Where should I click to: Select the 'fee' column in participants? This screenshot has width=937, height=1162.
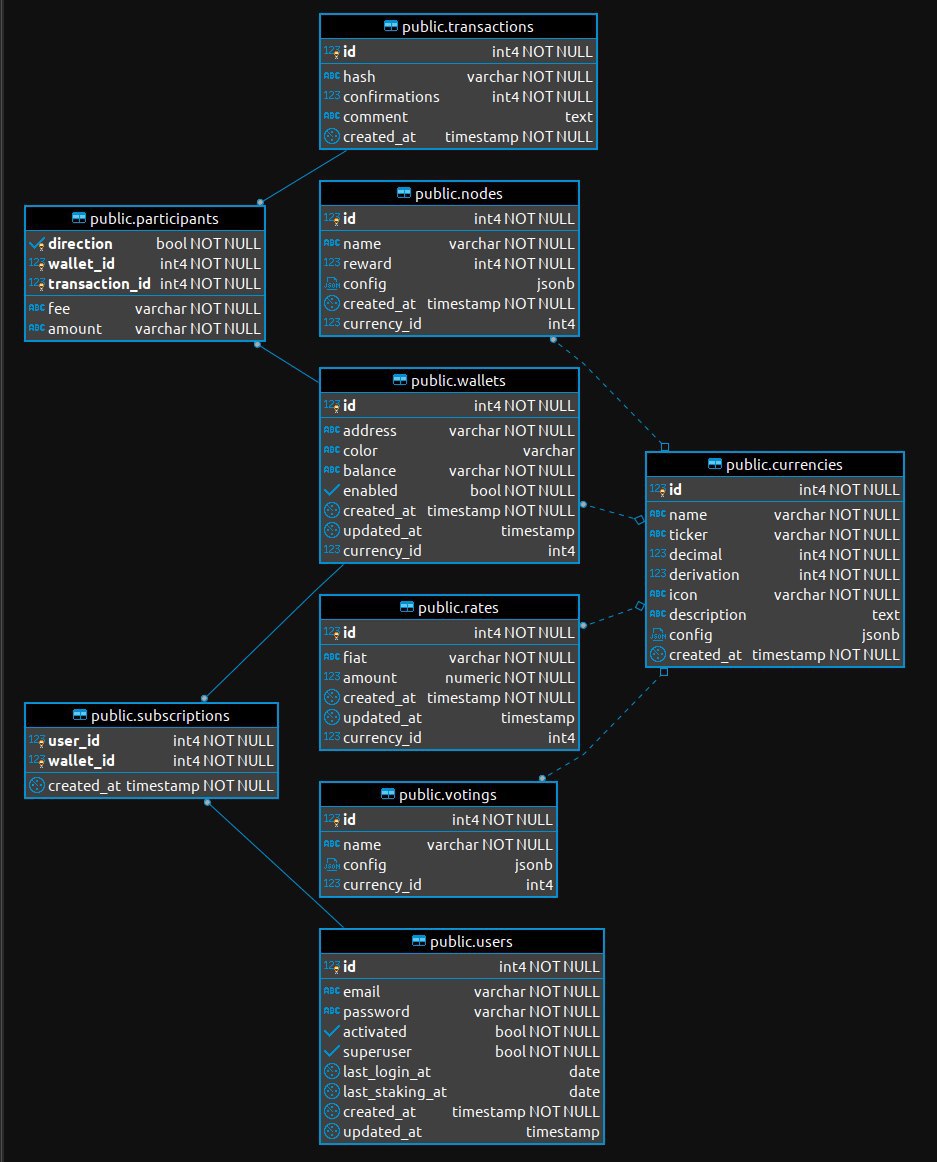(145, 308)
